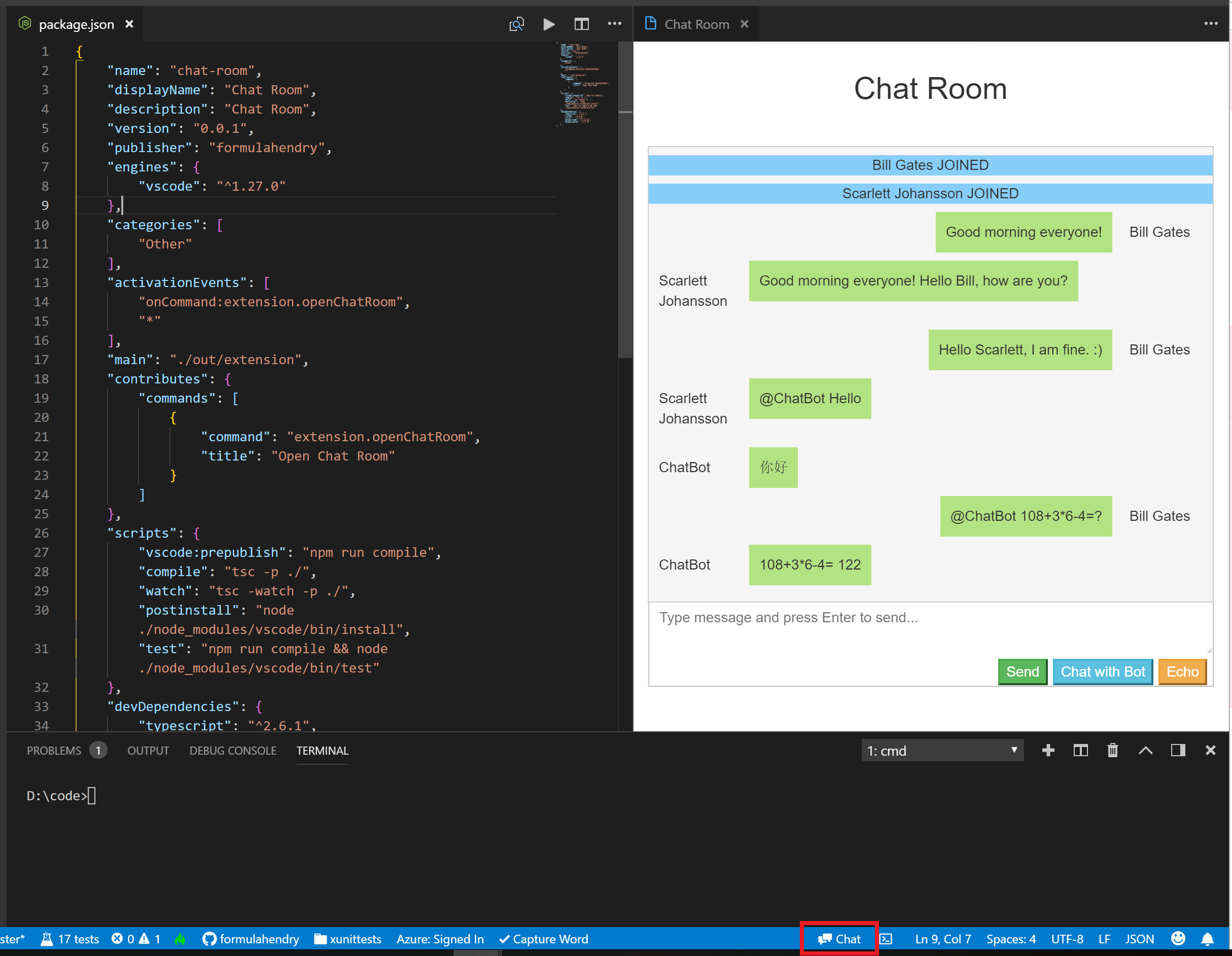Image resolution: width=1232 pixels, height=956 pixels.
Task: Open the terminal selector dropdown '1: cmd'
Action: pyautogui.click(x=941, y=750)
